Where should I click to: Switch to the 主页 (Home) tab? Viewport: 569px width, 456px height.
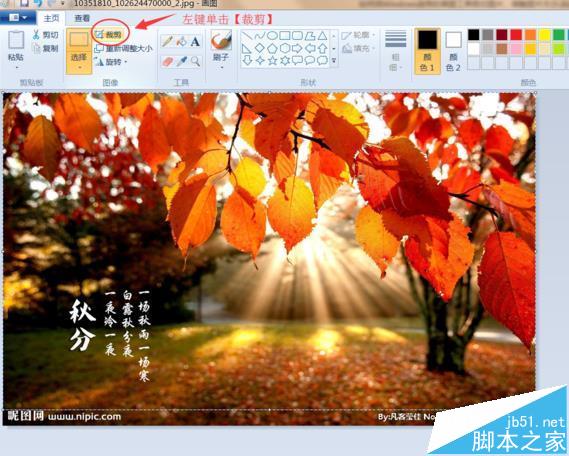pos(52,18)
